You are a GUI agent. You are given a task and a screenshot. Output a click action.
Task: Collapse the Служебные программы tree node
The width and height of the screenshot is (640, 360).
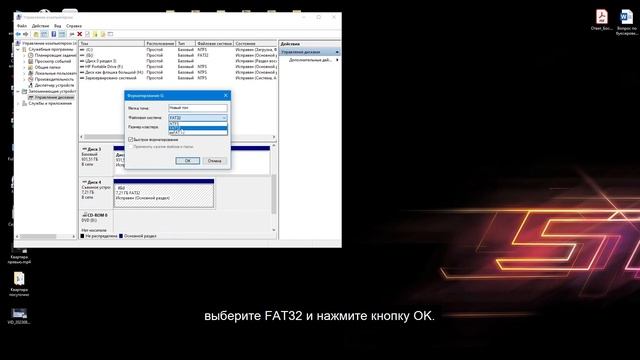coord(18,49)
